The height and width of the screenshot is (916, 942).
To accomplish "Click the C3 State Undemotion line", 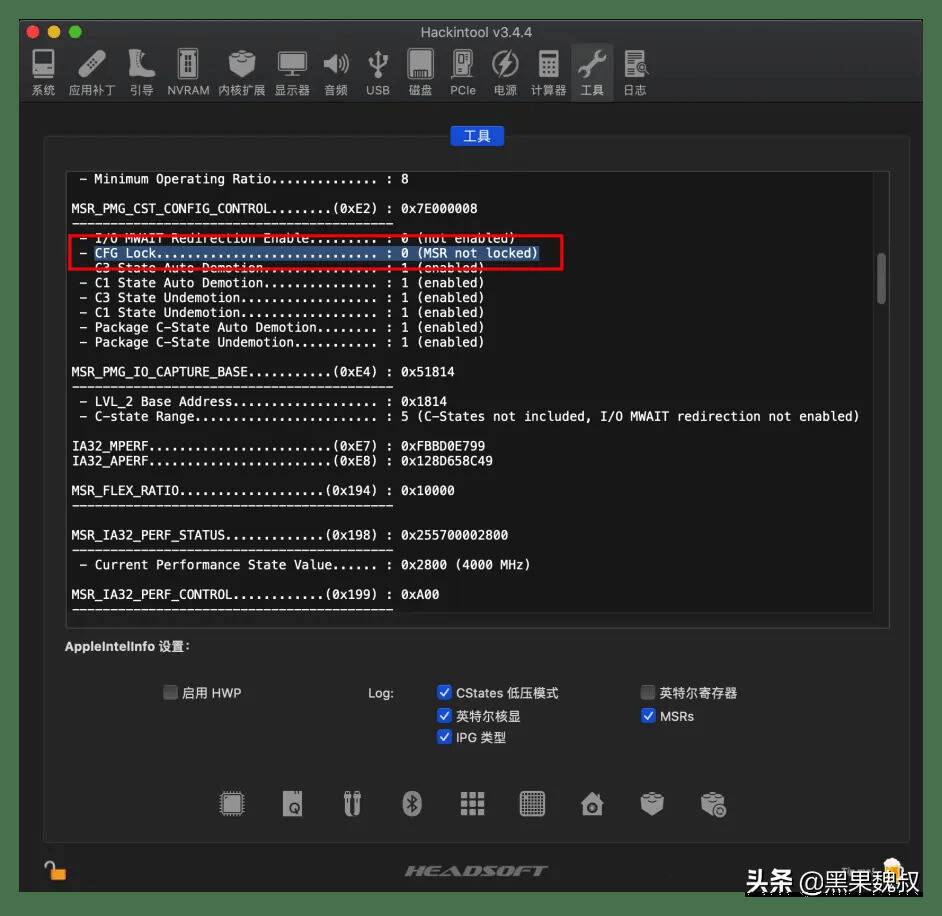I will [281, 298].
